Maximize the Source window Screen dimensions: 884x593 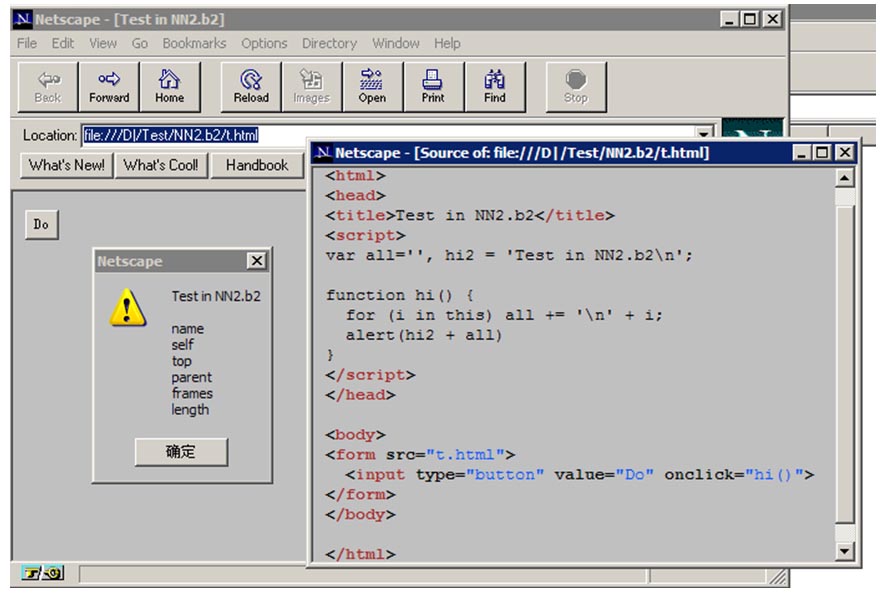click(822, 152)
